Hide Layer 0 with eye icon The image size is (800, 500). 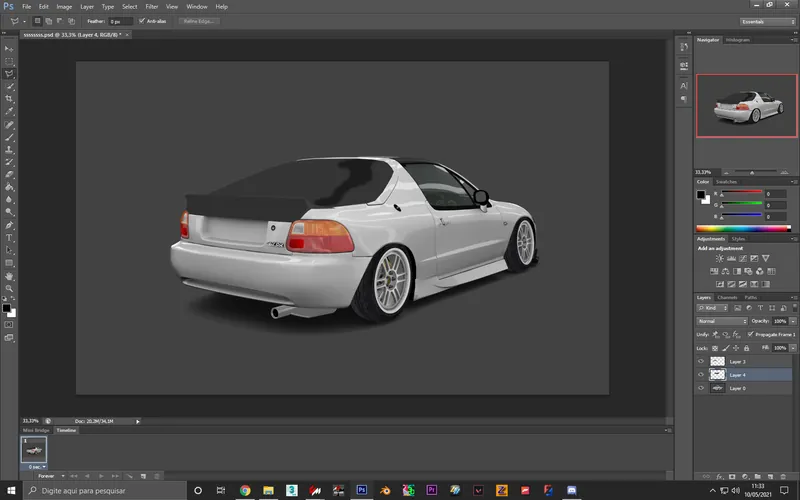pyautogui.click(x=701, y=388)
